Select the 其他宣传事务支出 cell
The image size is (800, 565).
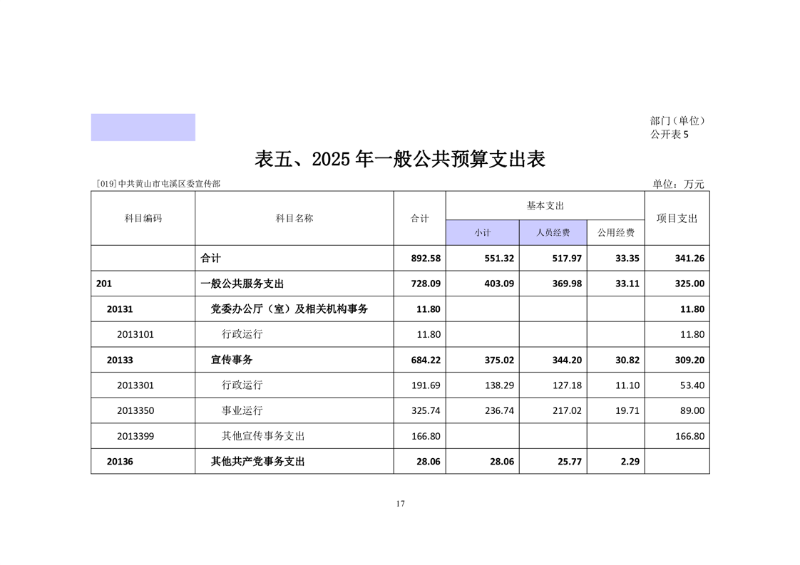[x=263, y=436]
